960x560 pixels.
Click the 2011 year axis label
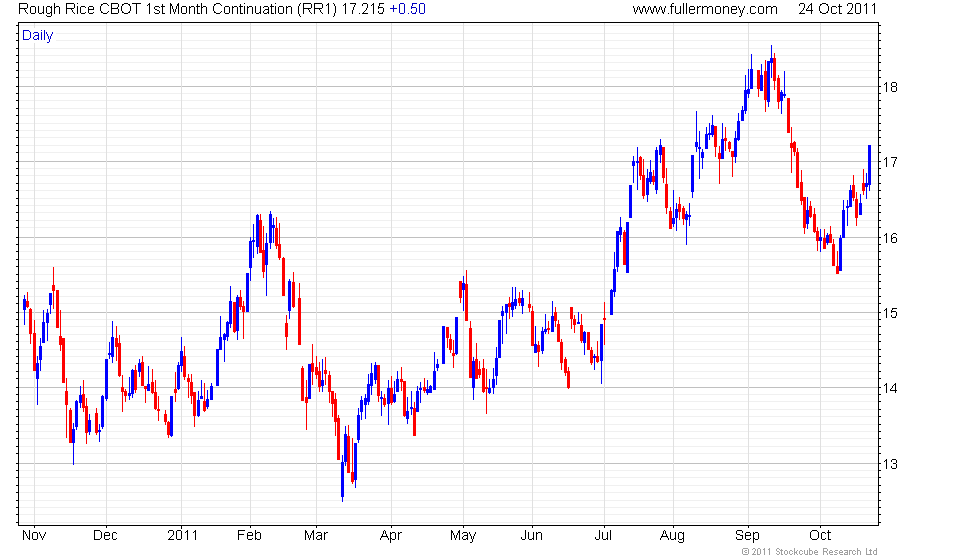182,536
